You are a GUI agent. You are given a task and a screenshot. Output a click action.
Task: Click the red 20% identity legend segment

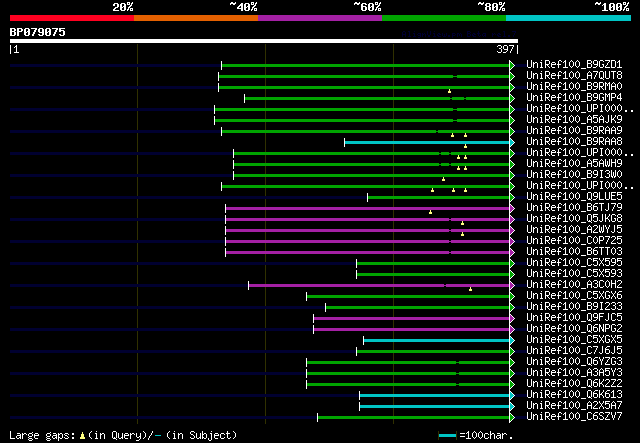click(x=72, y=18)
